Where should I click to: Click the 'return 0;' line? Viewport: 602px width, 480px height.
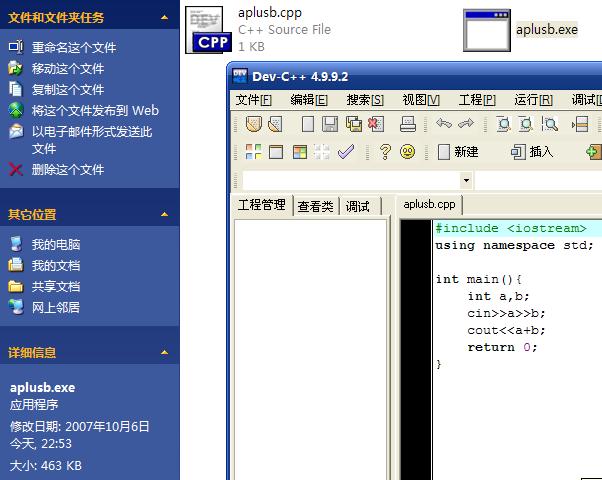coord(502,347)
